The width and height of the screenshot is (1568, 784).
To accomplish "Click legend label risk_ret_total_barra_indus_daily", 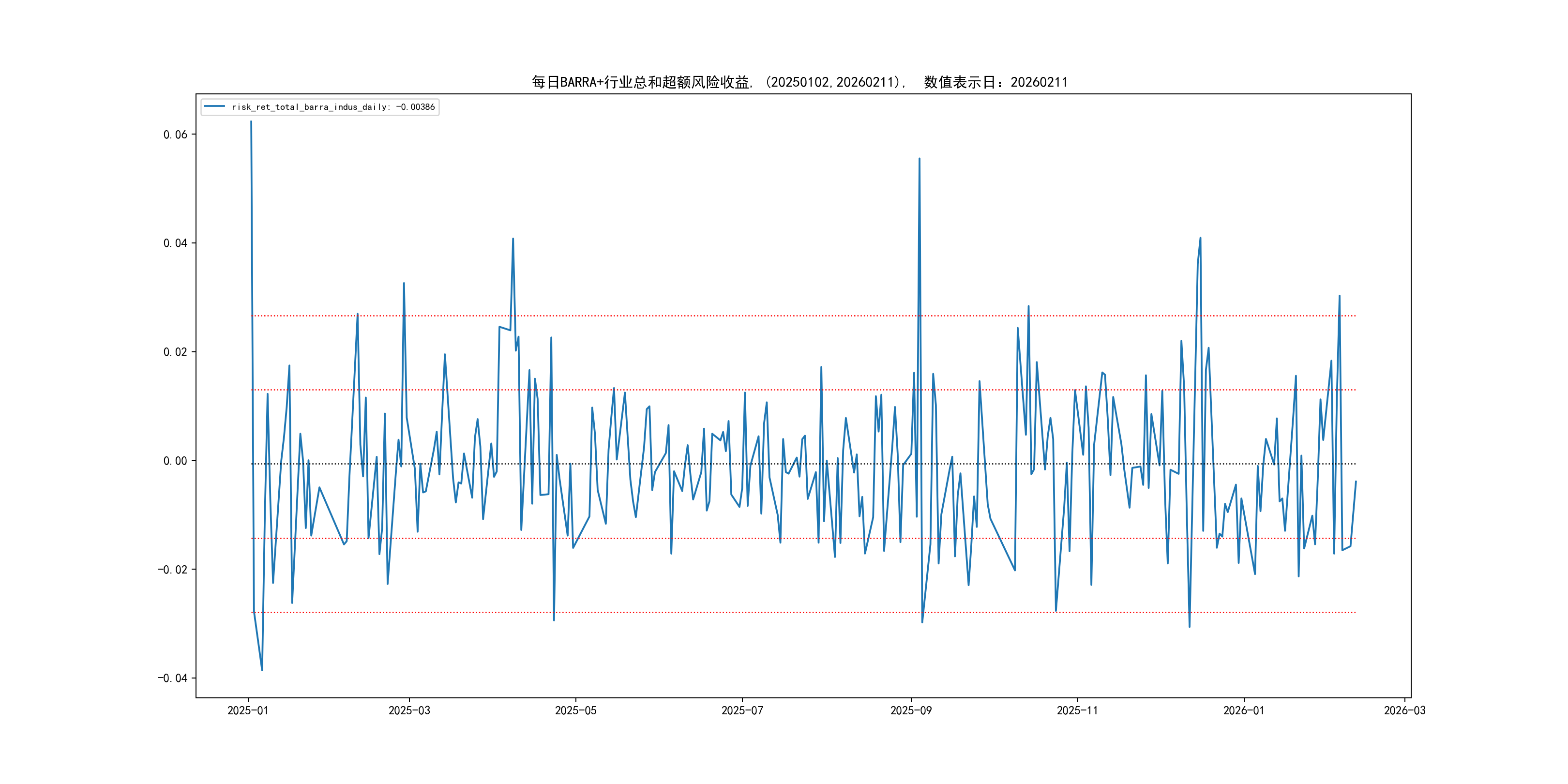I will click(x=333, y=107).
